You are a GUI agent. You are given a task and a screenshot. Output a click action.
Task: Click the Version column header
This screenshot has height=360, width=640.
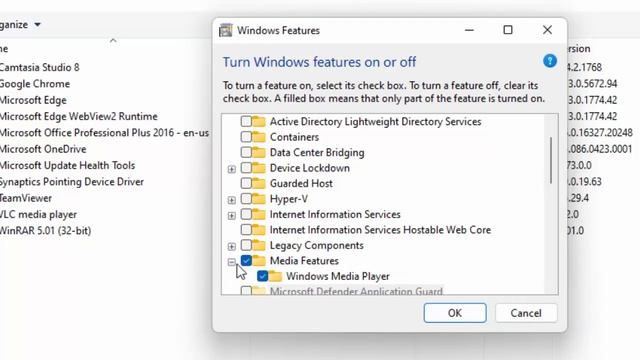click(579, 49)
